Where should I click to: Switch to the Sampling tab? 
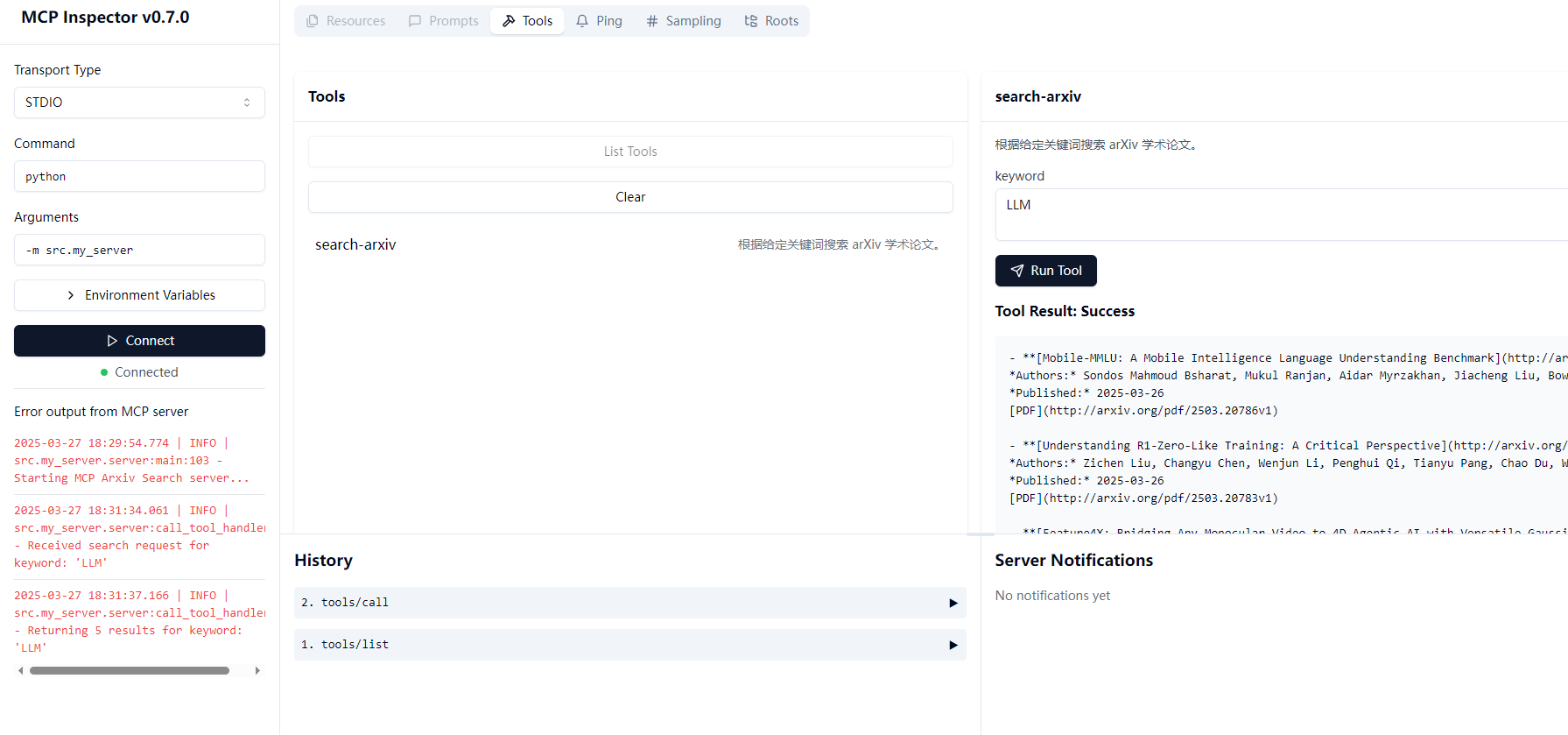[x=684, y=21]
